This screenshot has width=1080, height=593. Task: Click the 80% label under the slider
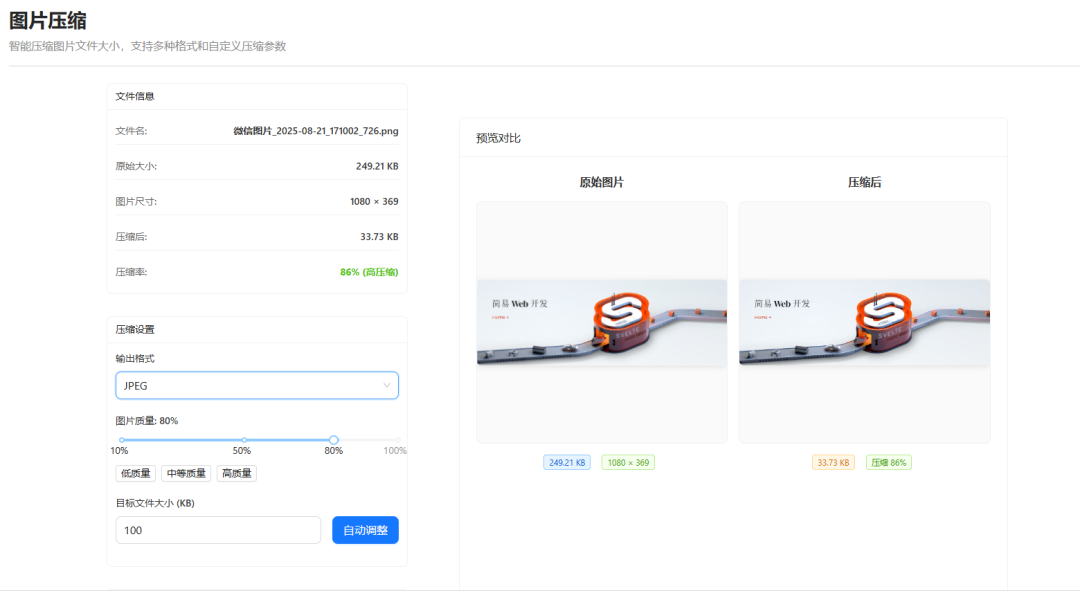click(x=333, y=450)
